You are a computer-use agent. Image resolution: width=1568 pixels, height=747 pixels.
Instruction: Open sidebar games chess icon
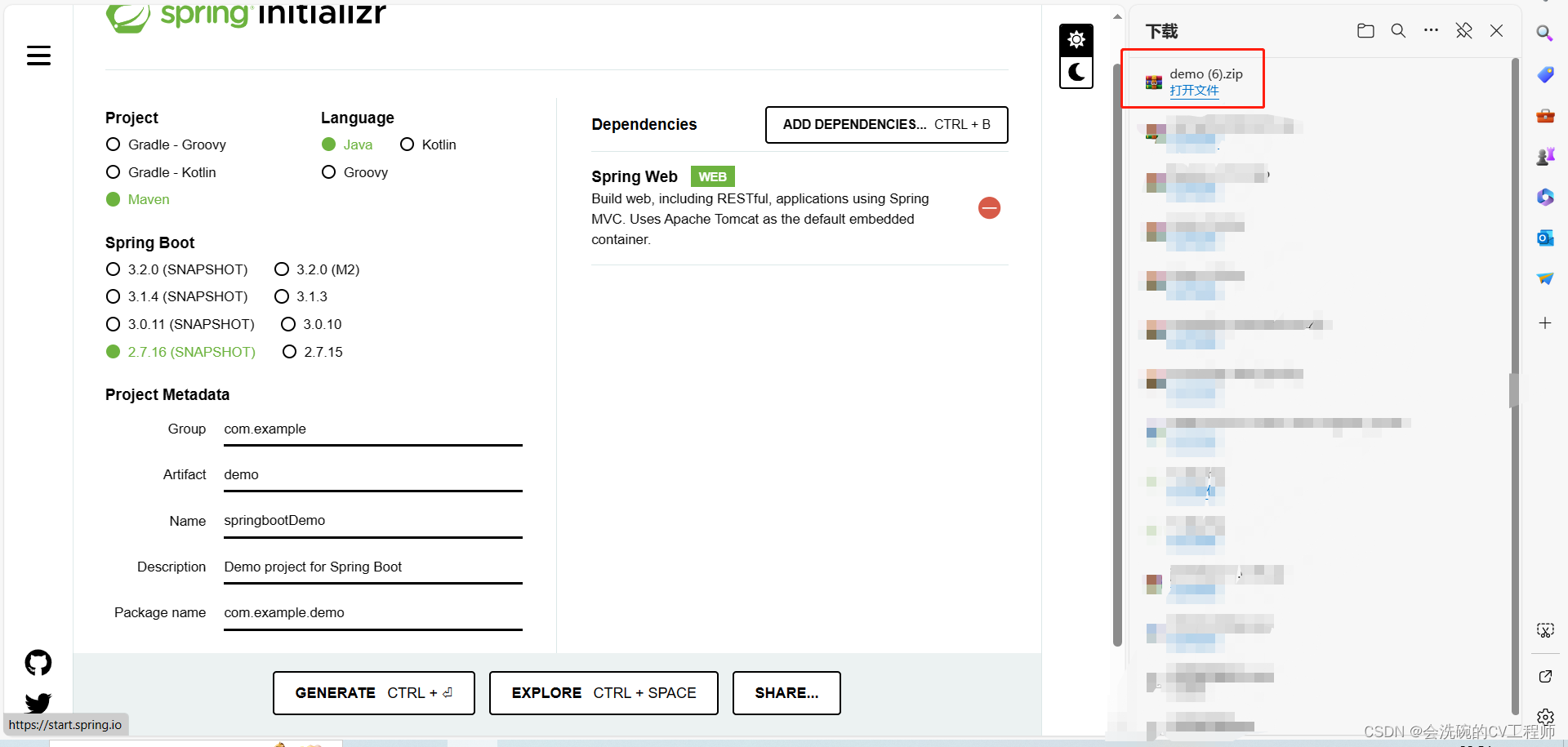coord(1545,156)
